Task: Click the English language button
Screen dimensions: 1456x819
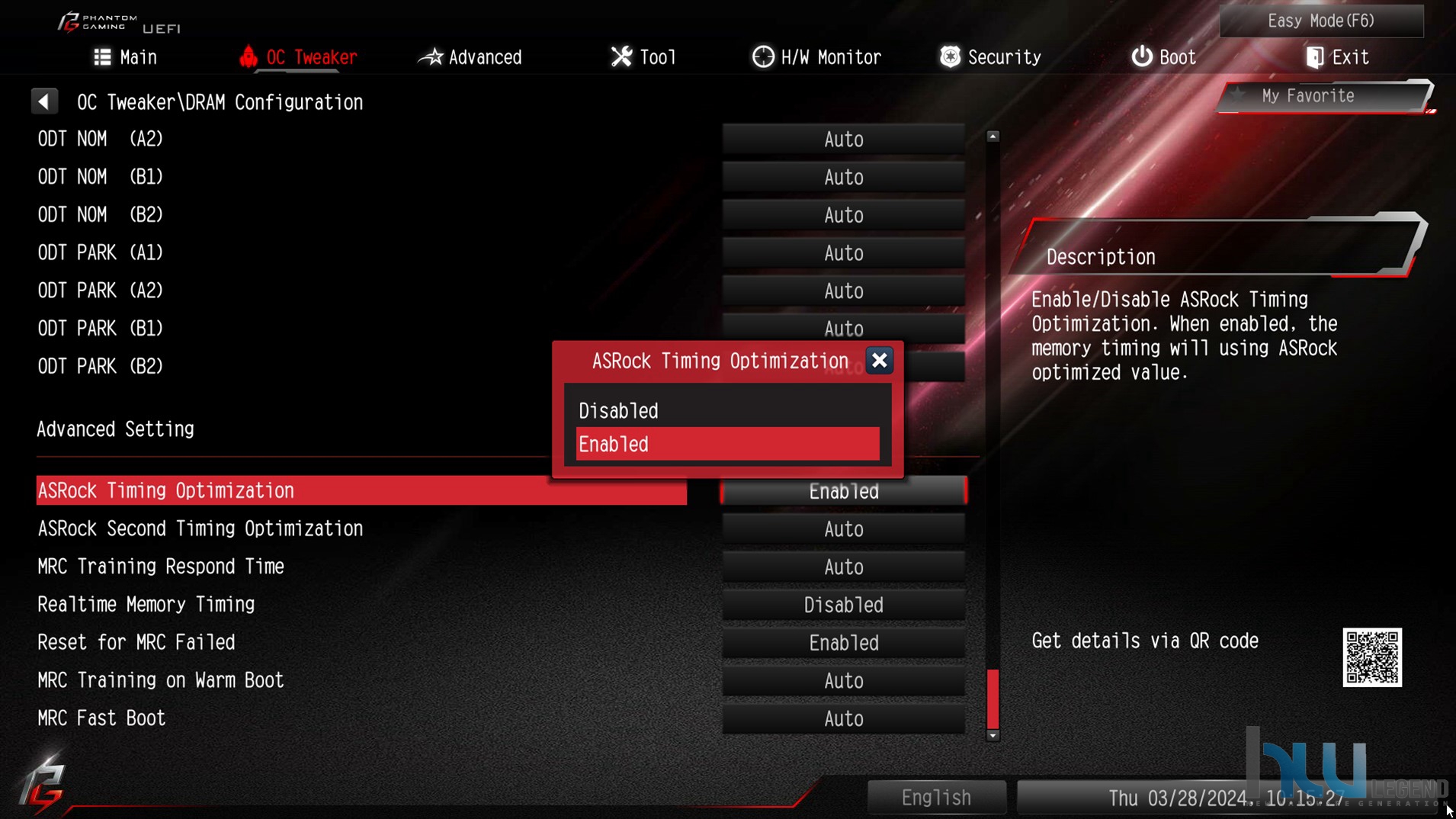Action: pyautogui.click(x=936, y=798)
